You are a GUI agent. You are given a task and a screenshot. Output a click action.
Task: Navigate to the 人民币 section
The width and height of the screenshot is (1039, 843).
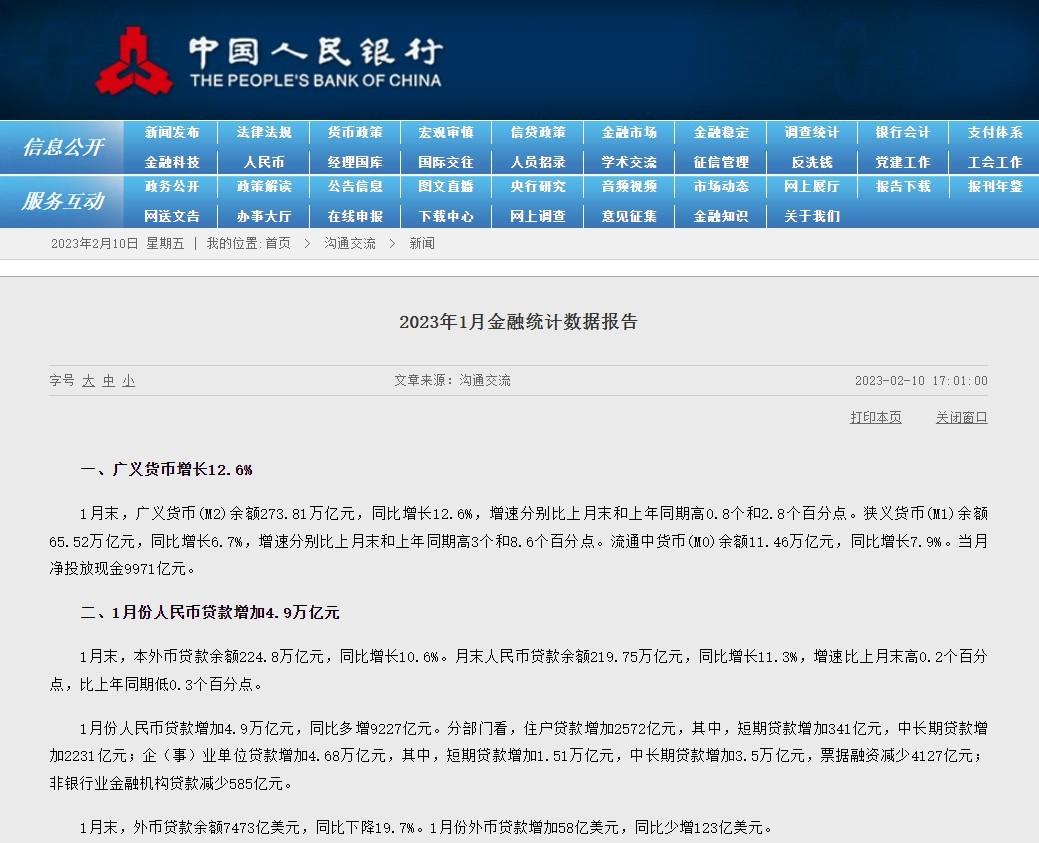(264, 162)
